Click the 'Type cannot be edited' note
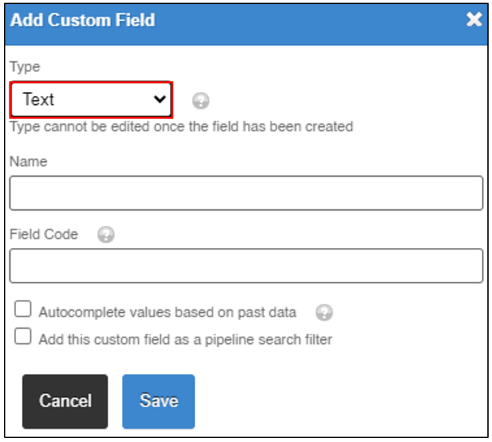492x442 pixels. point(181,127)
